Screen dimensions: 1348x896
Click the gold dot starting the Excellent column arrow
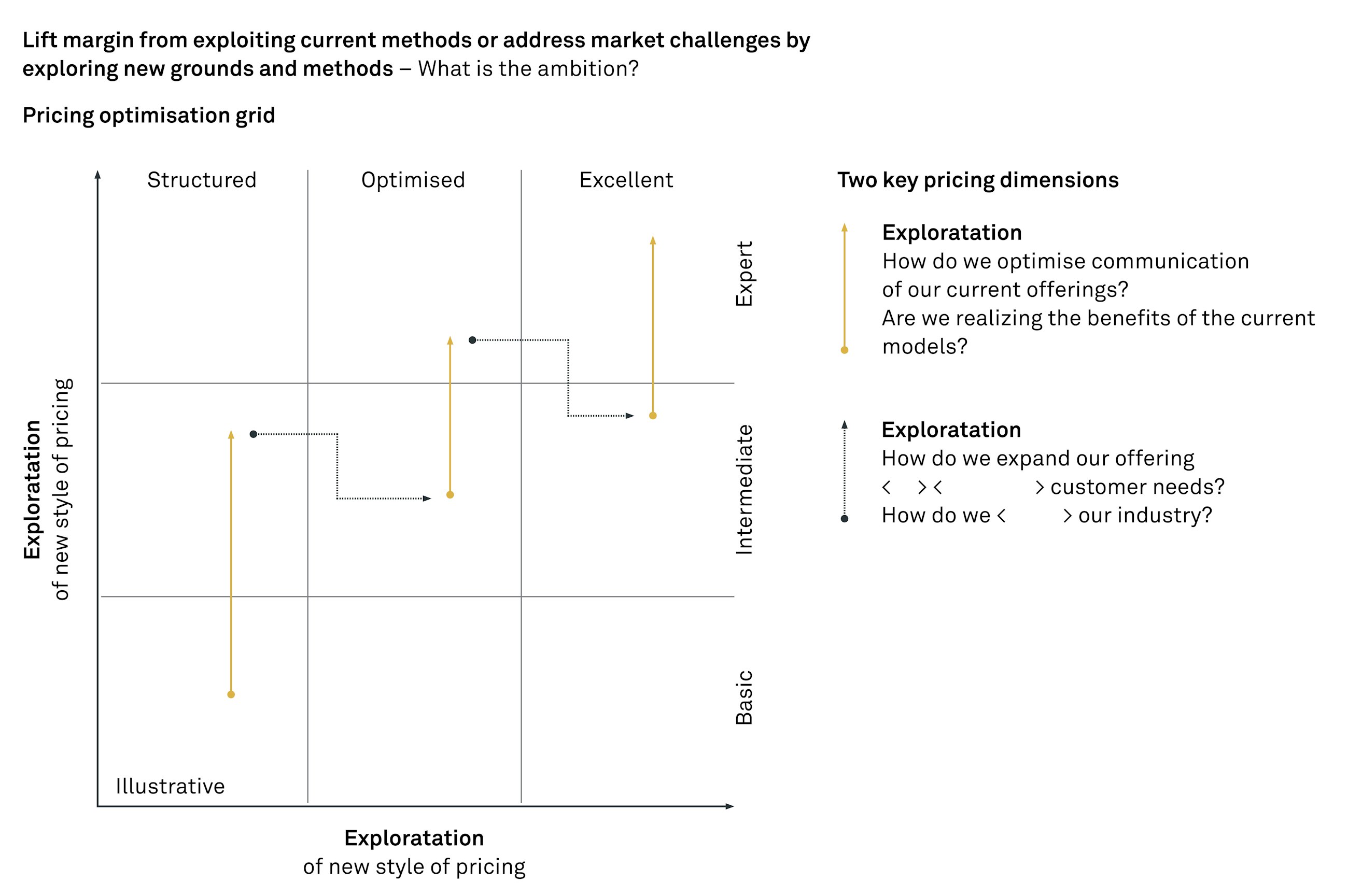click(x=653, y=416)
